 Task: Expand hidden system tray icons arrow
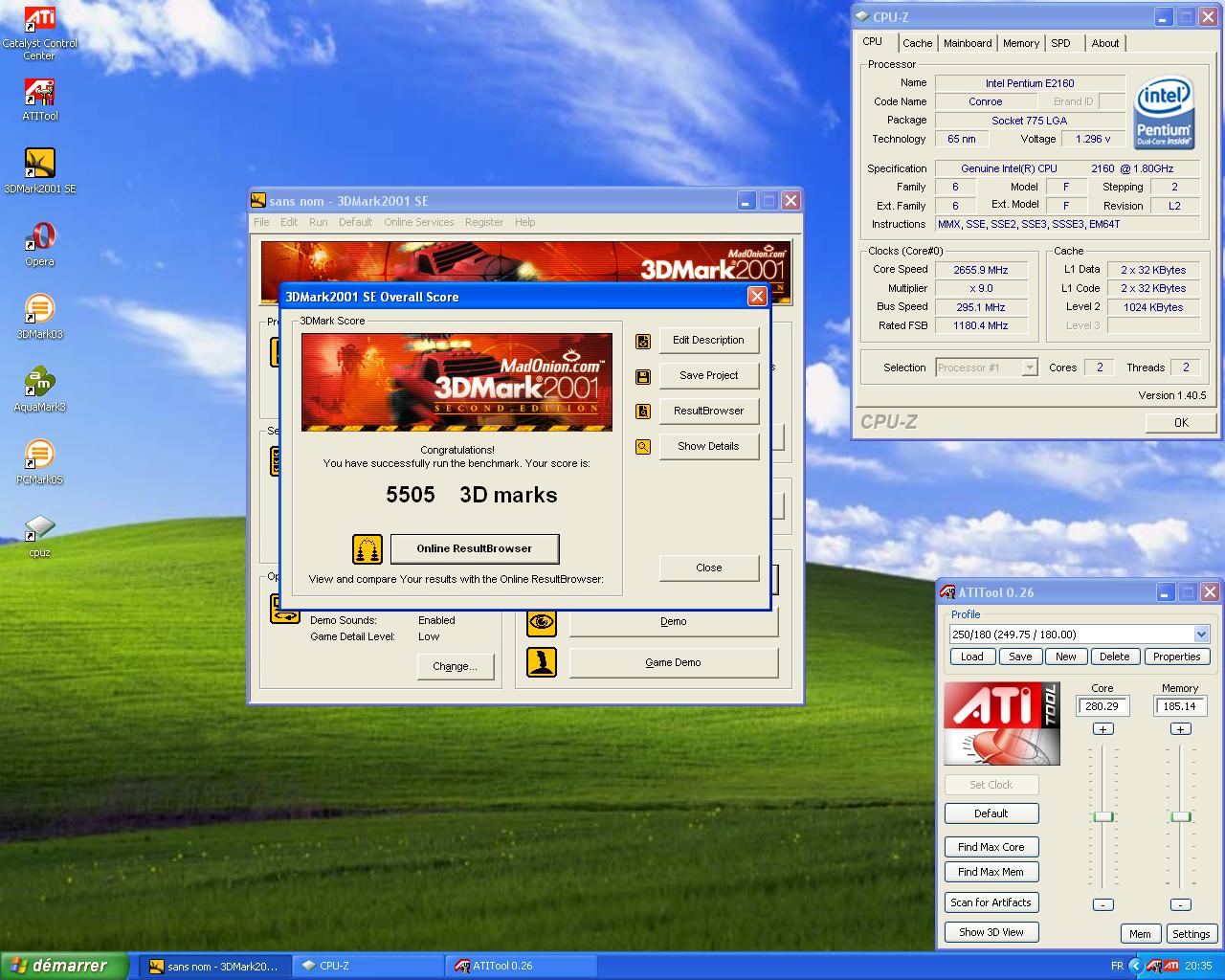1136,966
